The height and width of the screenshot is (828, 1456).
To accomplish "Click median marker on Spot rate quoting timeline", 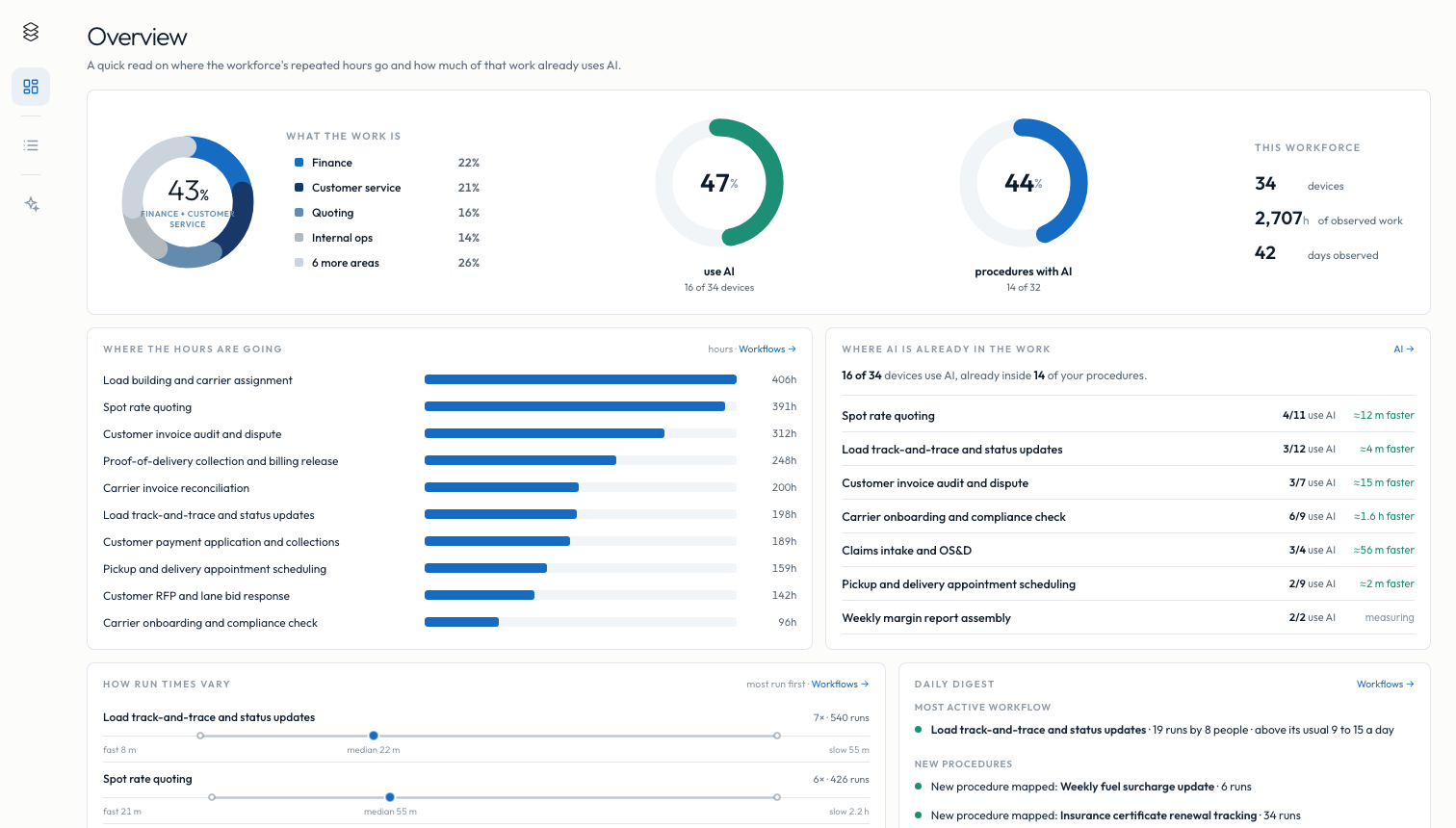I will (390, 797).
